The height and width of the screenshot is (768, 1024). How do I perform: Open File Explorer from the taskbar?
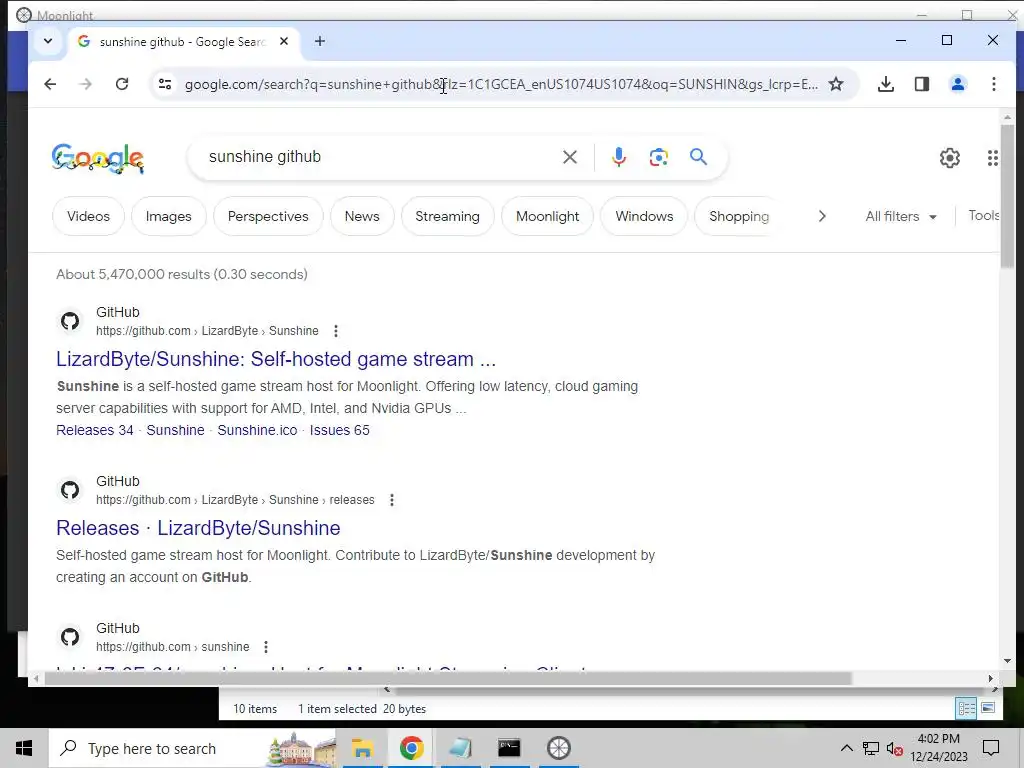point(362,748)
